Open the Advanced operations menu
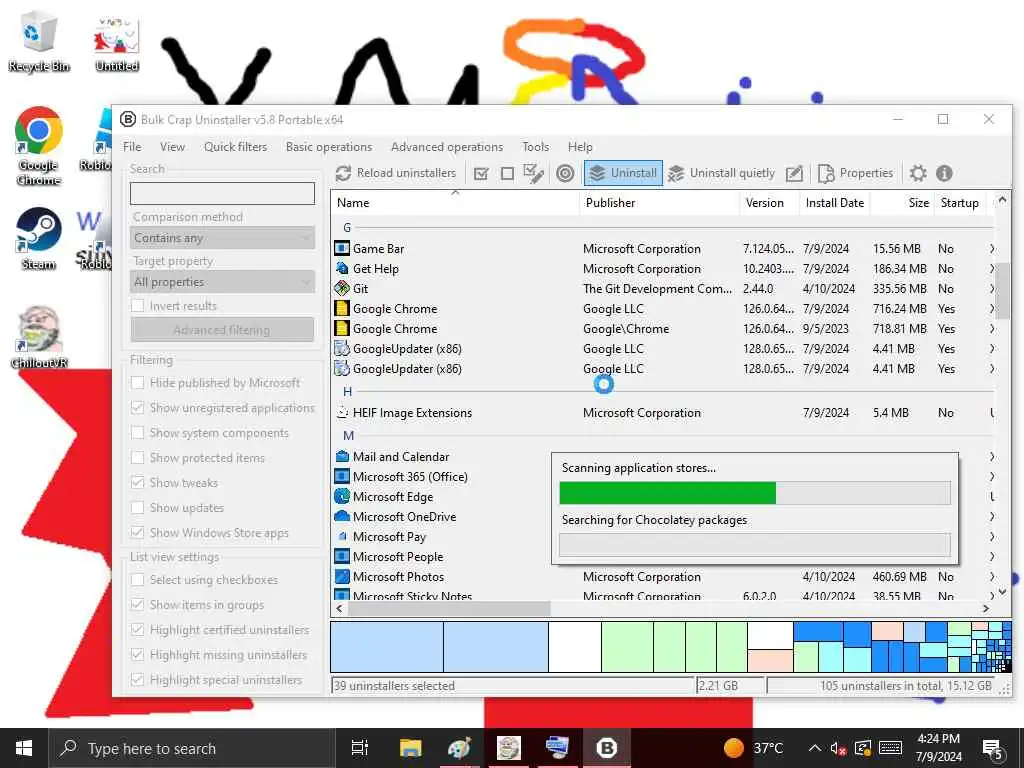Screen dimensions: 1024x768 [x=447, y=146]
